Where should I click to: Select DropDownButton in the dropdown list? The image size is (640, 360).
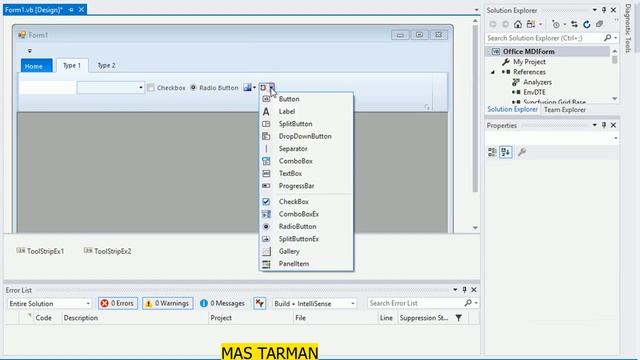coord(306,136)
